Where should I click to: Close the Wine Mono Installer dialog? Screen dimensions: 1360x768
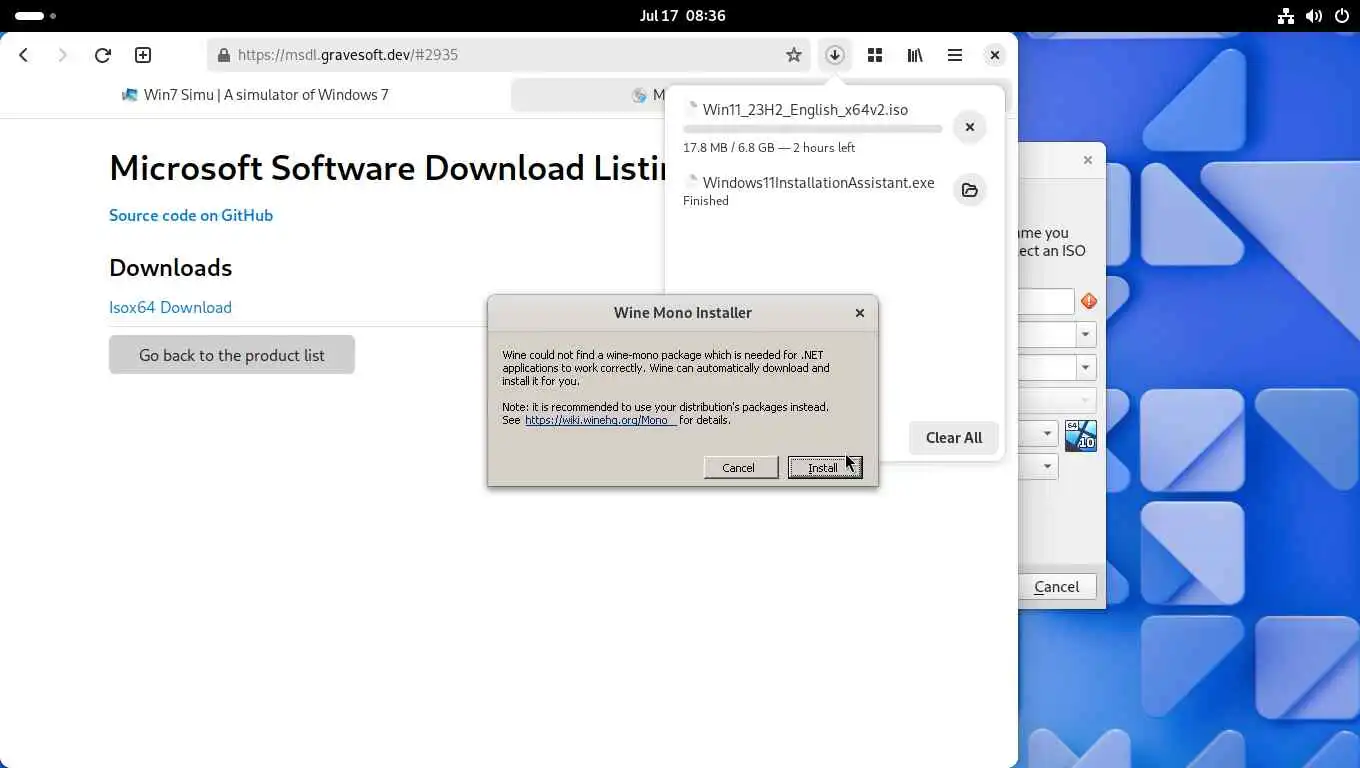(x=860, y=313)
